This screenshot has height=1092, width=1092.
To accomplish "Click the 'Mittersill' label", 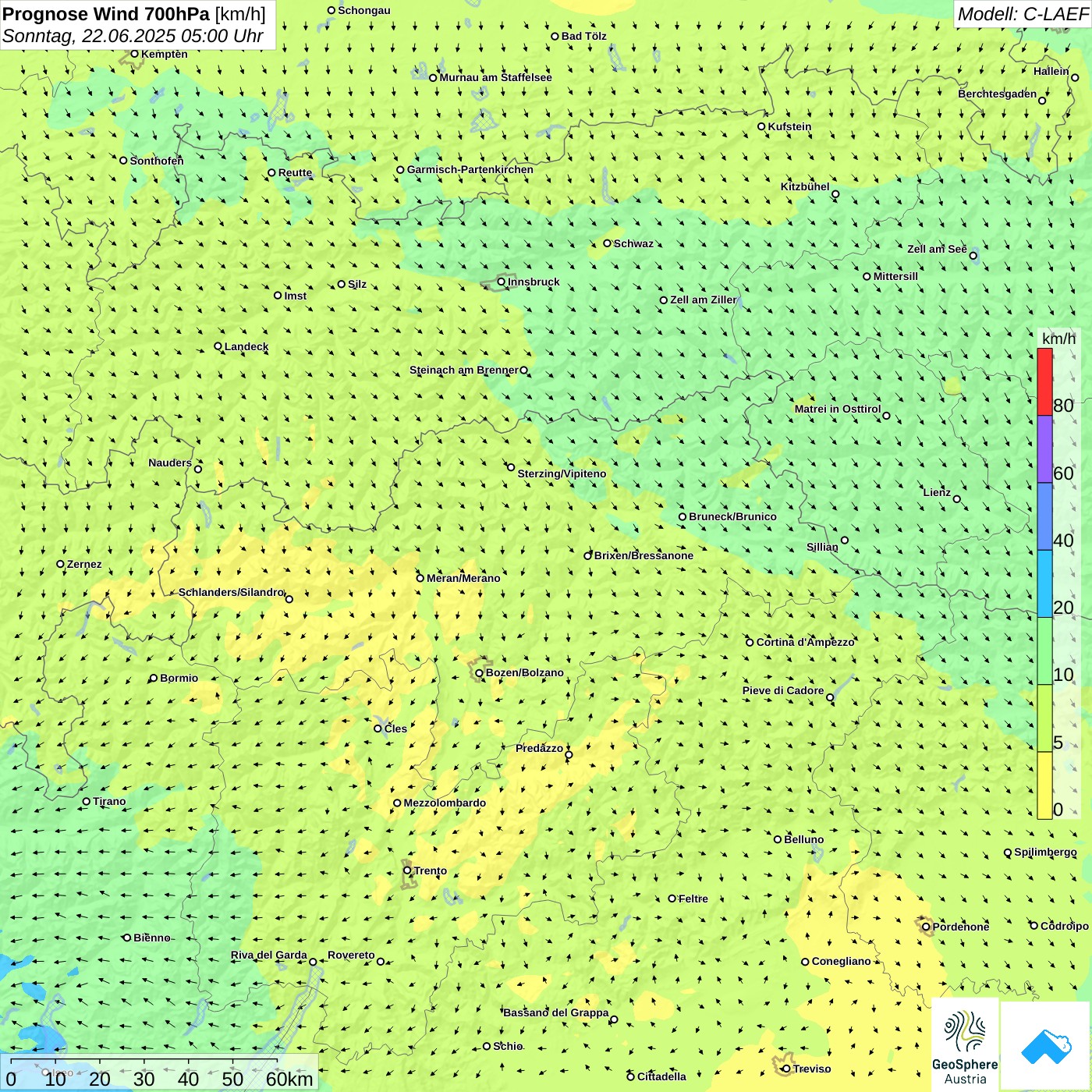I will (895, 276).
